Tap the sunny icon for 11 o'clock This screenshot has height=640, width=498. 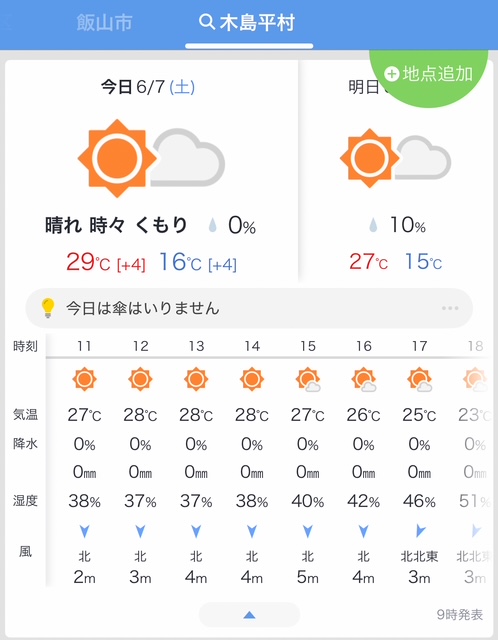pos(84,379)
